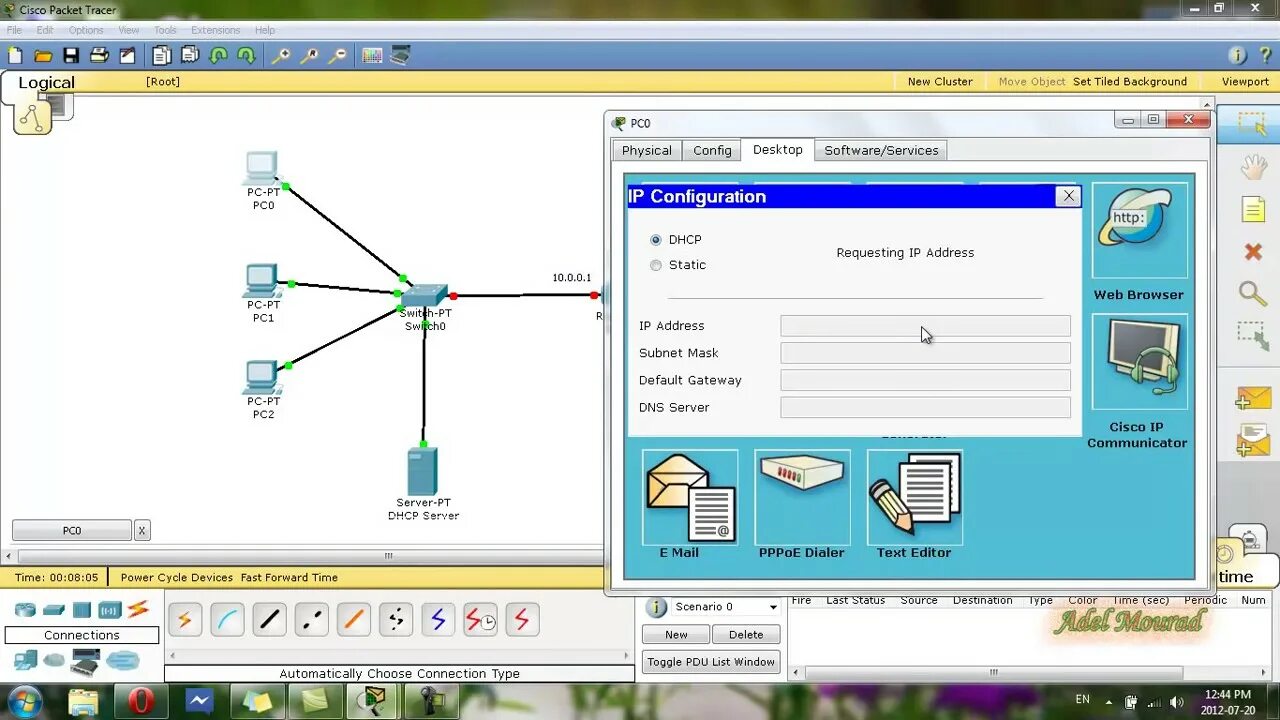Click Toggle PDU List Window button
1280x720 pixels.
click(x=711, y=661)
